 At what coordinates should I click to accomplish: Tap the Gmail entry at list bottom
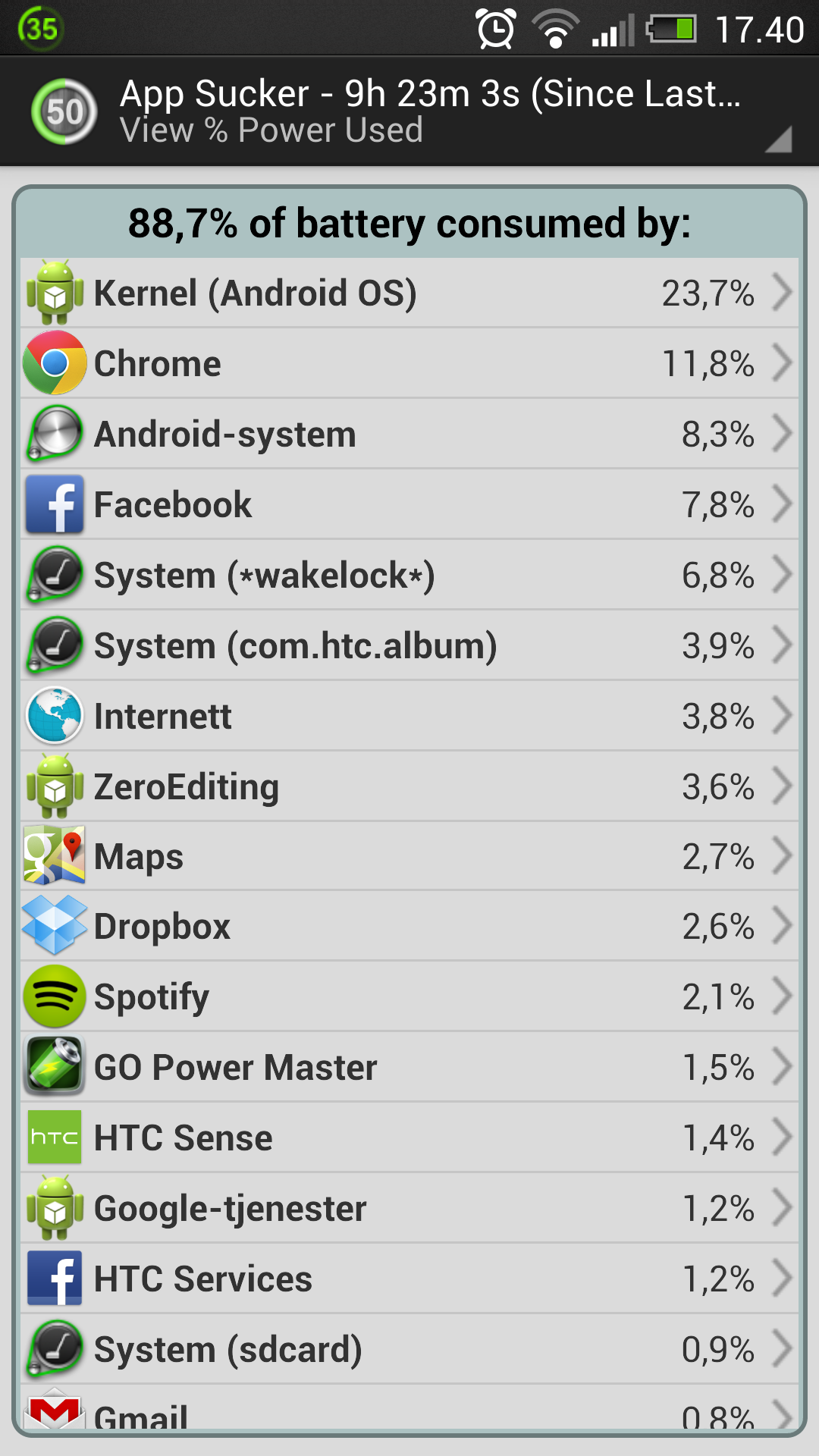pos(409,1409)
